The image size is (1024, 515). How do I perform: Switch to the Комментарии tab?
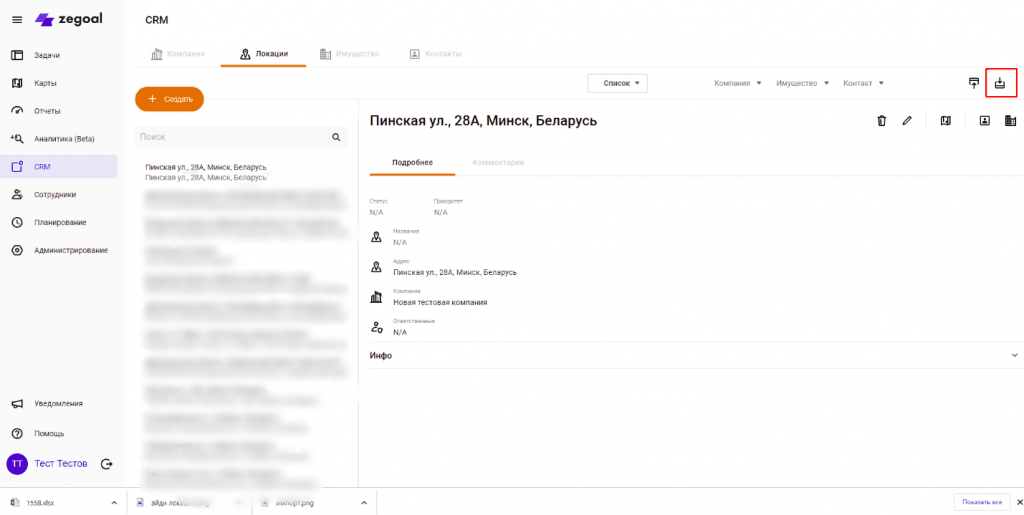(498, 162)
